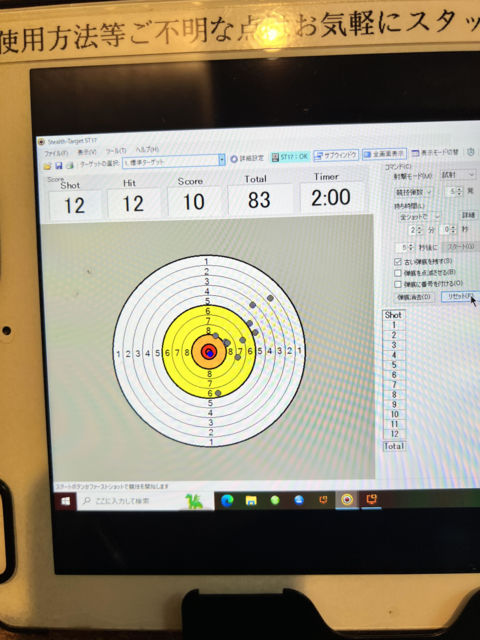Click the サブウィンドウ toolbar button
The image size is (480, 640).
click(x=336, y=155)
